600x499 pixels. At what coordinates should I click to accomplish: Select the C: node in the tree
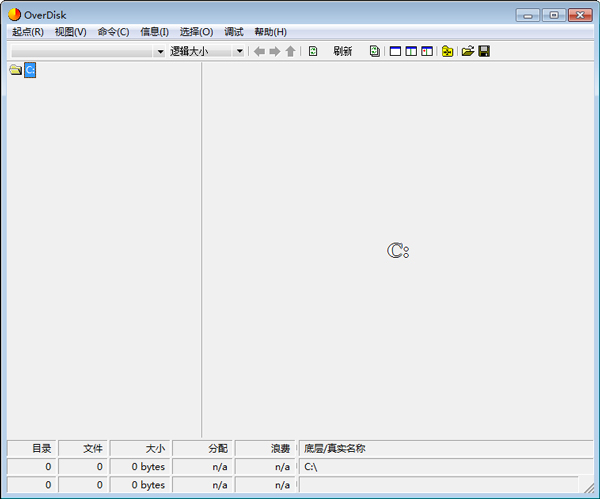tap(30, 70)
